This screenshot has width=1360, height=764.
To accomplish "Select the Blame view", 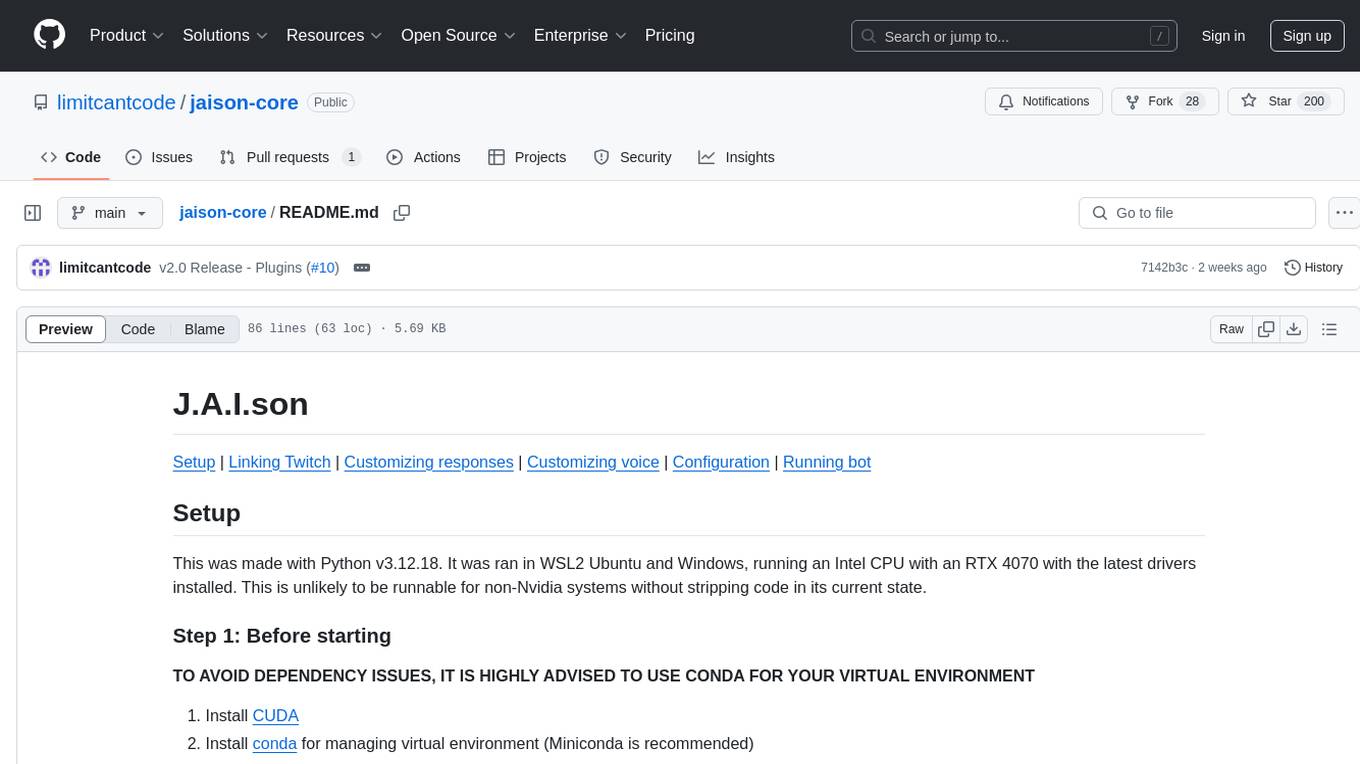I will (205, 329).
